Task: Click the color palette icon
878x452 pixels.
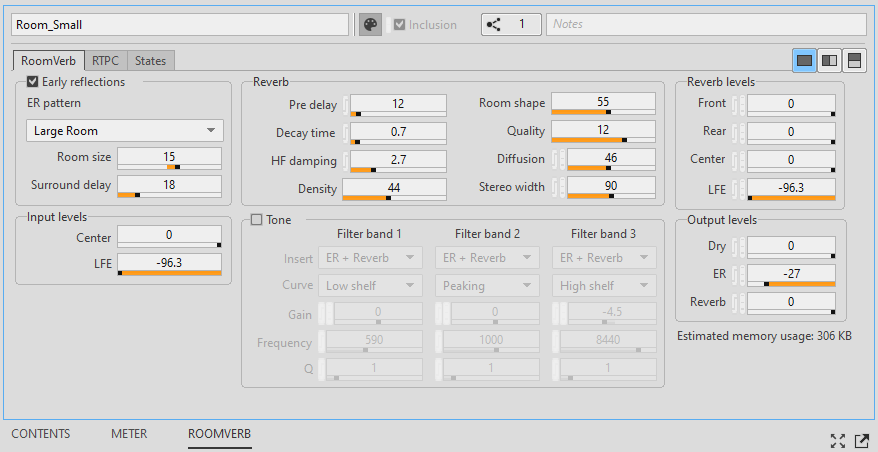Action: tap(370, 25)
